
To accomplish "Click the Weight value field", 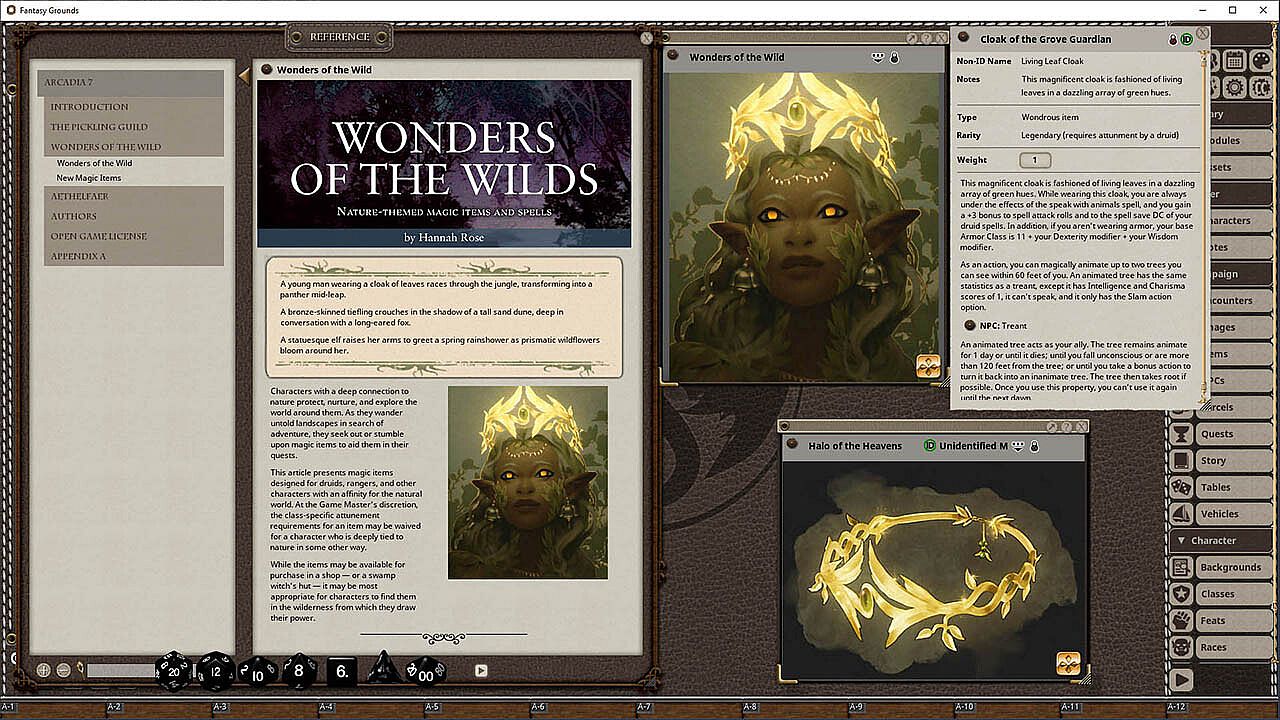I will [1035, 160].
